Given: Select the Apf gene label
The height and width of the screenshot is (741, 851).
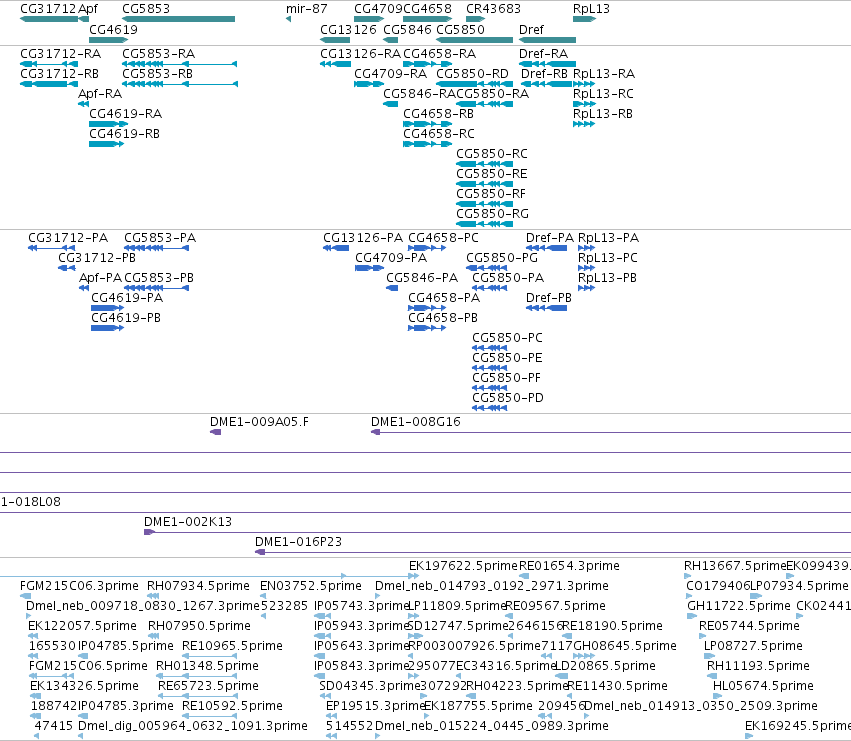Looking at the screenshot, I should click(88, 9).
